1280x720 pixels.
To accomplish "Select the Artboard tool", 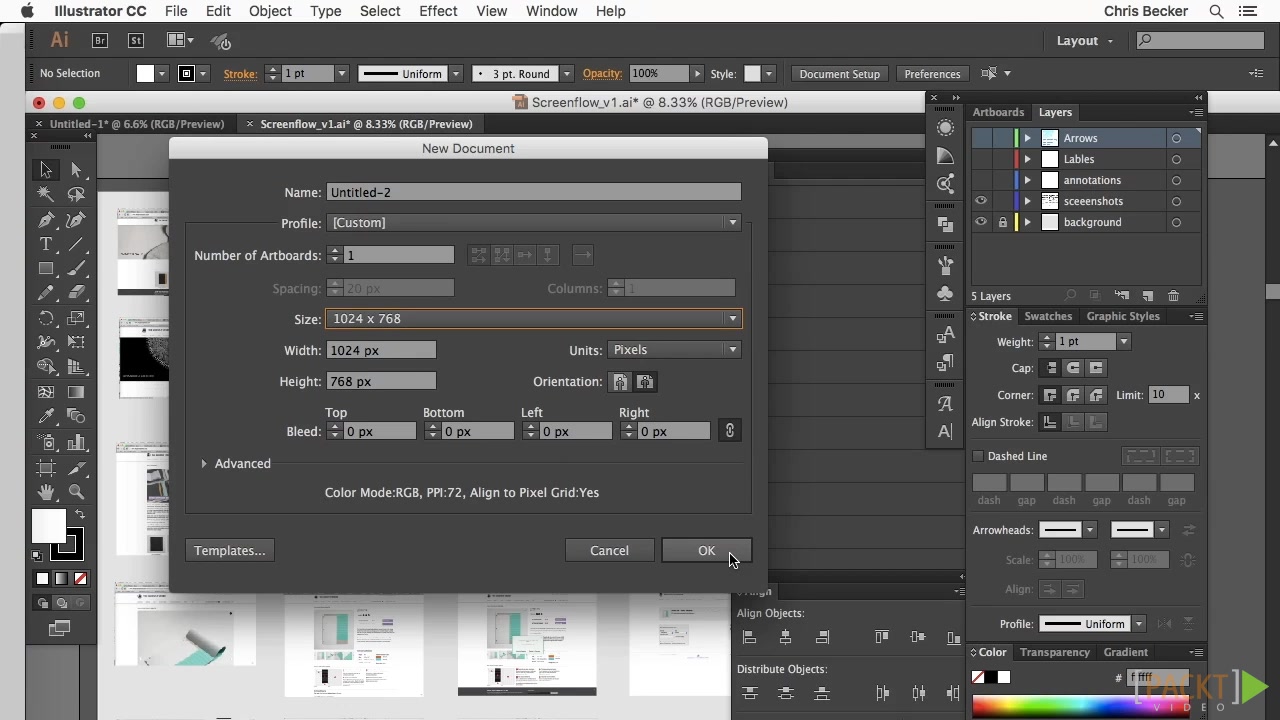I will tap(46, 467).
